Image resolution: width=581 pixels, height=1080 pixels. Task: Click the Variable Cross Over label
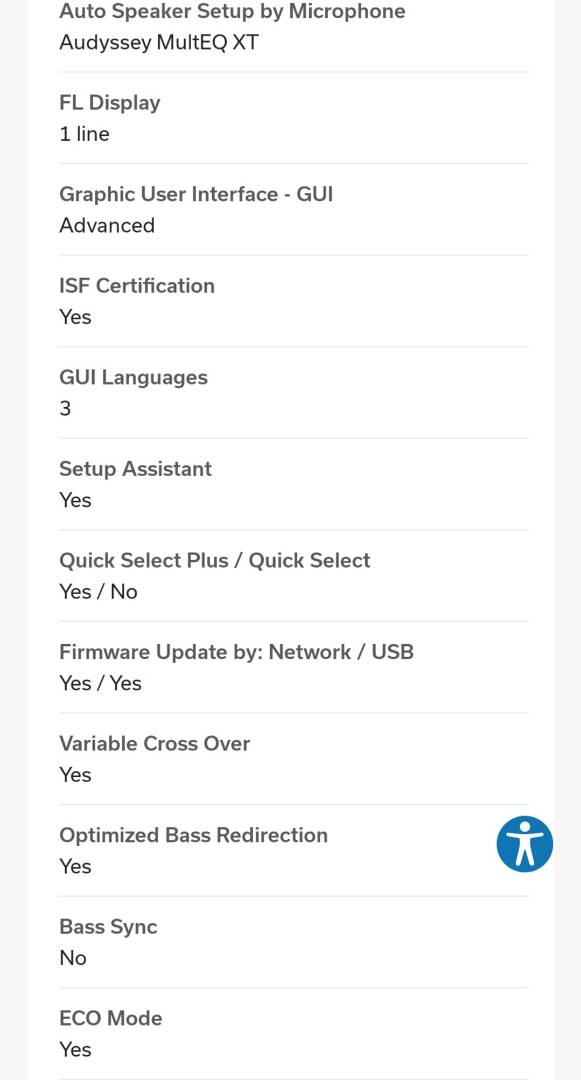point(155,744)
